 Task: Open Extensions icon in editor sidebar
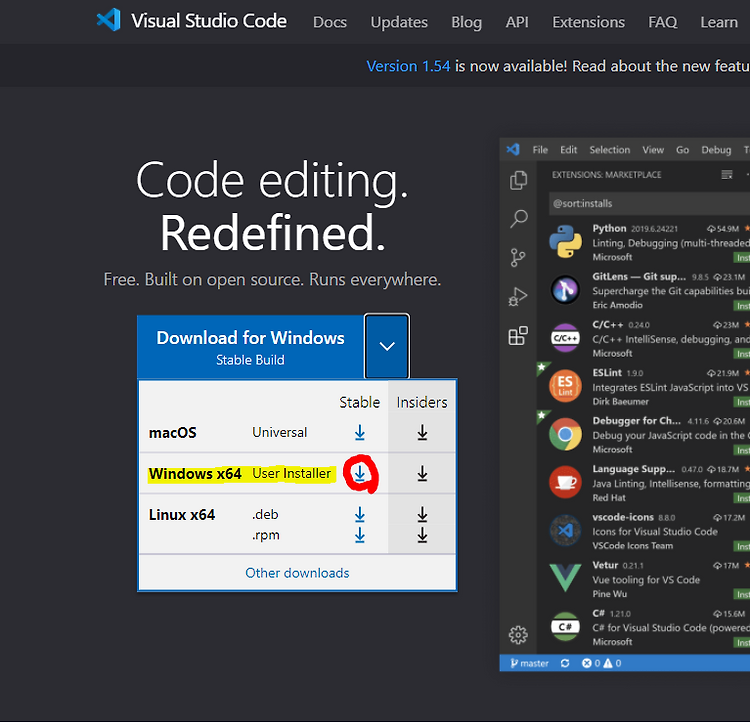pyautogui.click(x=518, y=336)
